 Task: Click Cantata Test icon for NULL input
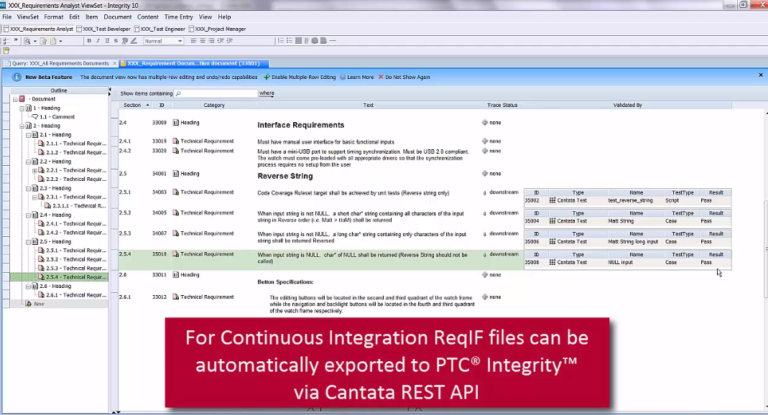coord(552,262)
